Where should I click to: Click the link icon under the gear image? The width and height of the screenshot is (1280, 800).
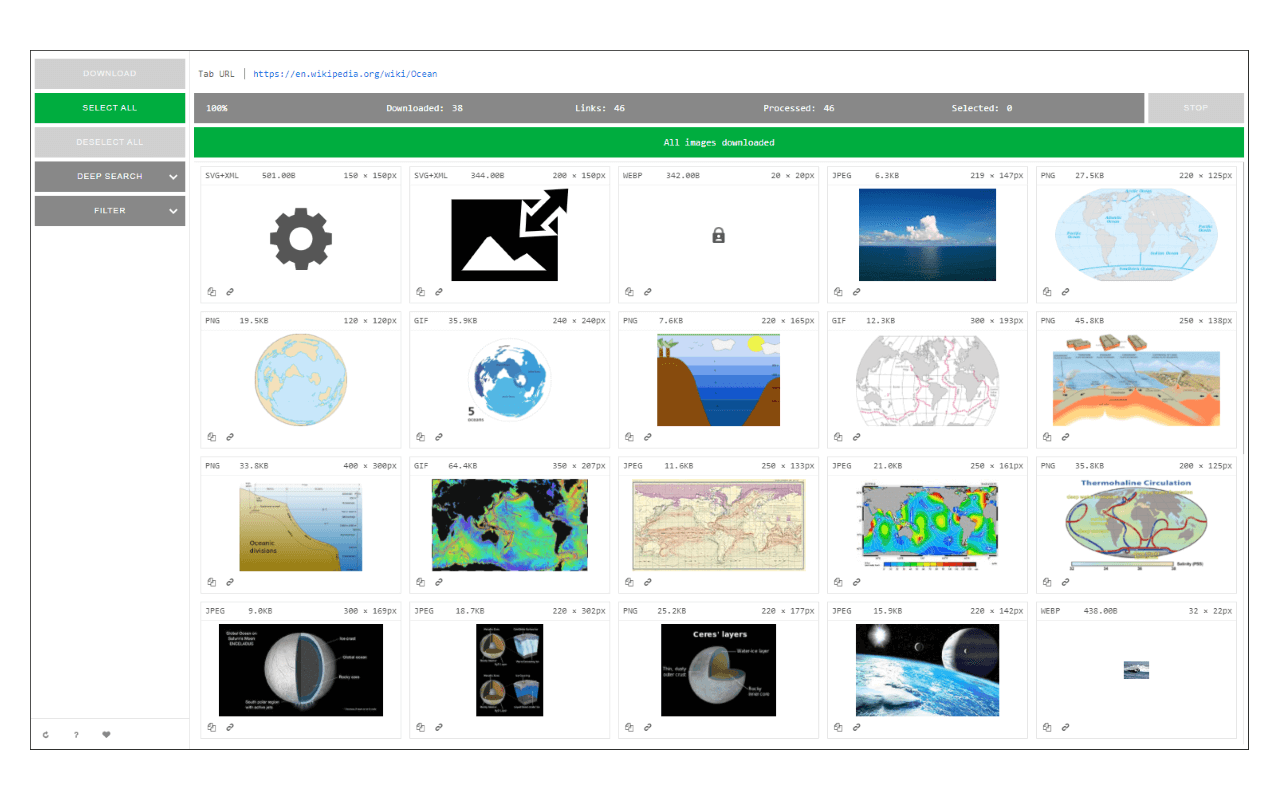230,292
